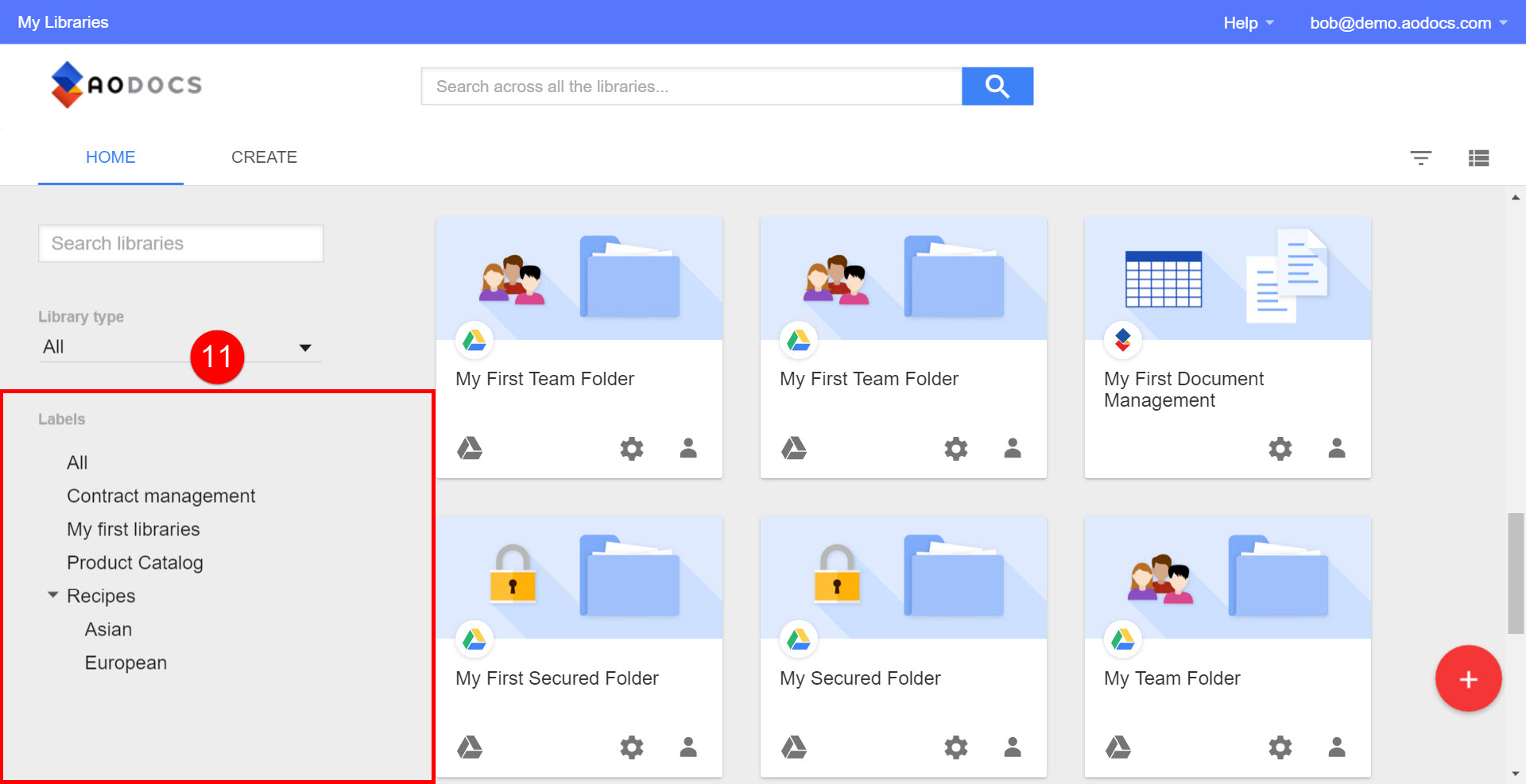Collapse the Recipes label arrow

[53, 595]
